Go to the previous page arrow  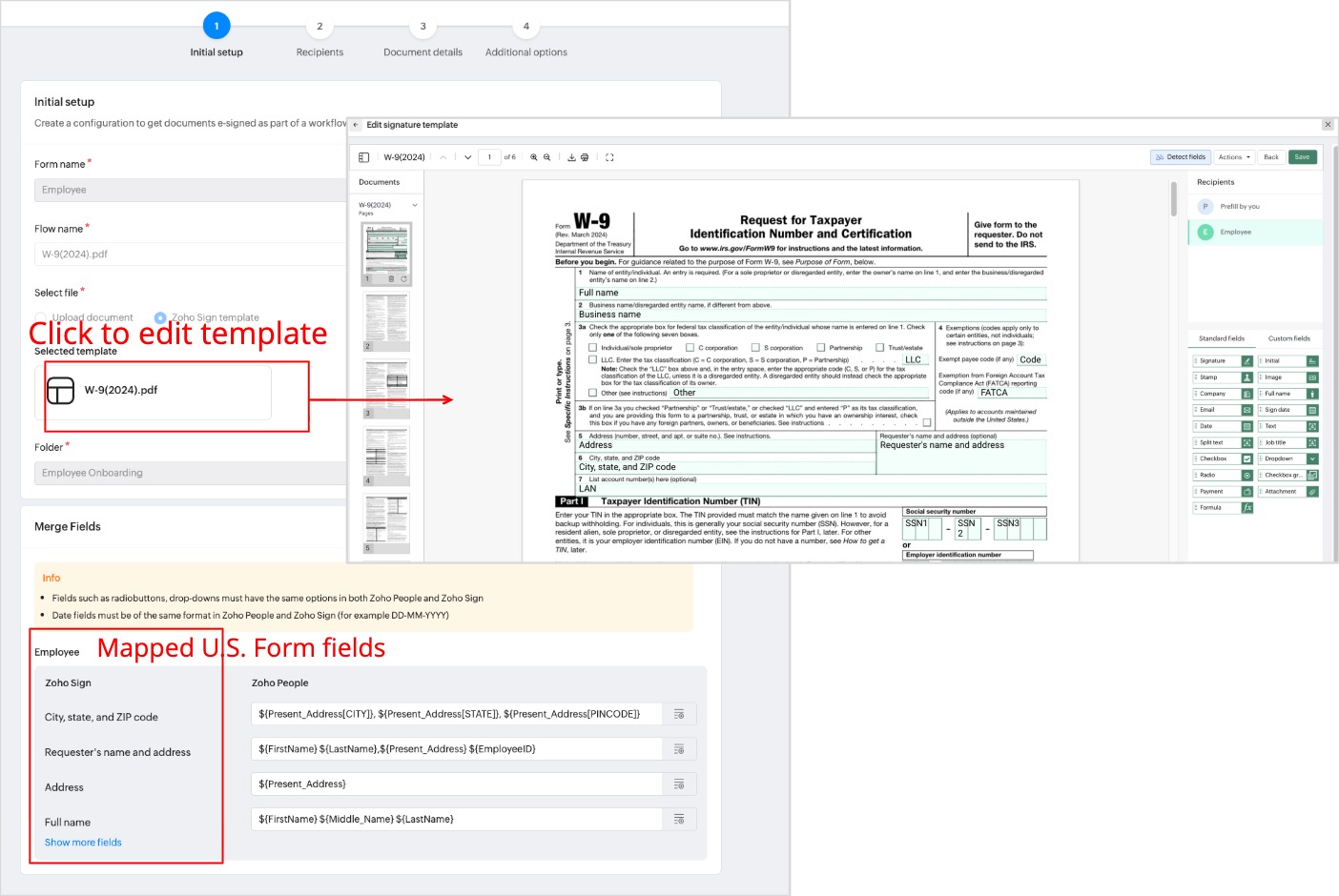(x=443, y=157)
